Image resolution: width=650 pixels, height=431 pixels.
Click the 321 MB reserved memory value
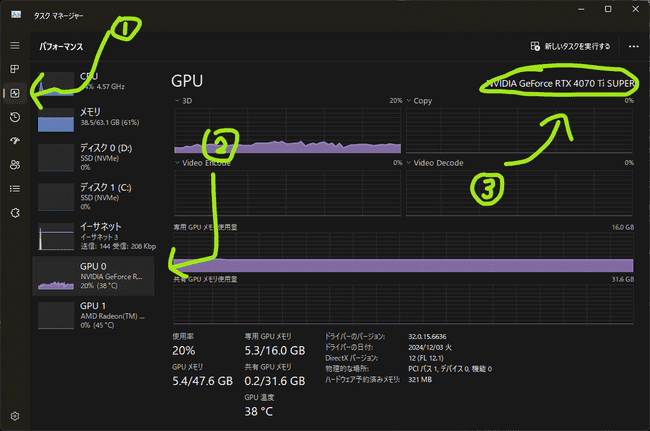[x=420, y=380]
